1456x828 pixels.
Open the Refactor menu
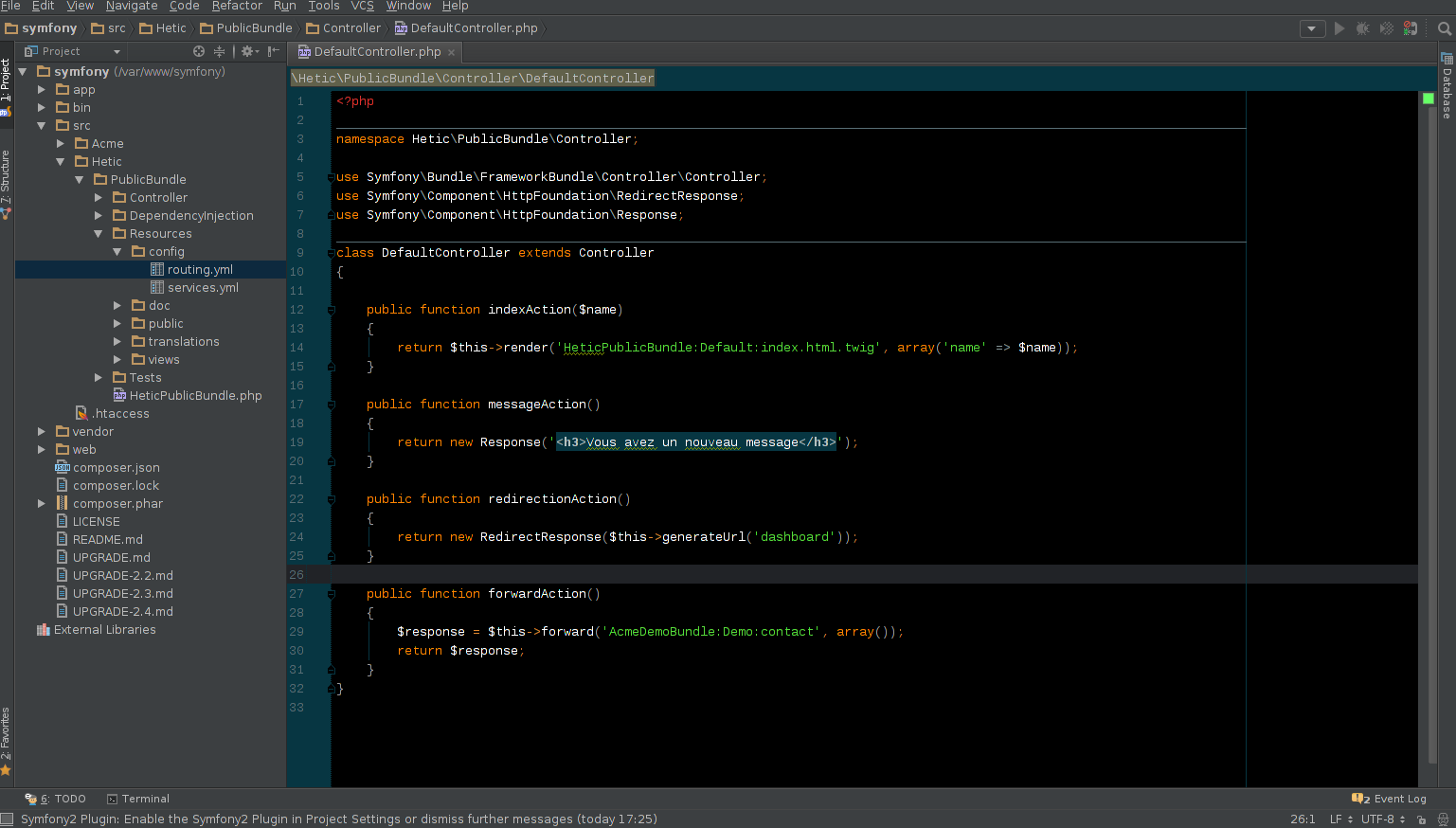click(237, 6)
